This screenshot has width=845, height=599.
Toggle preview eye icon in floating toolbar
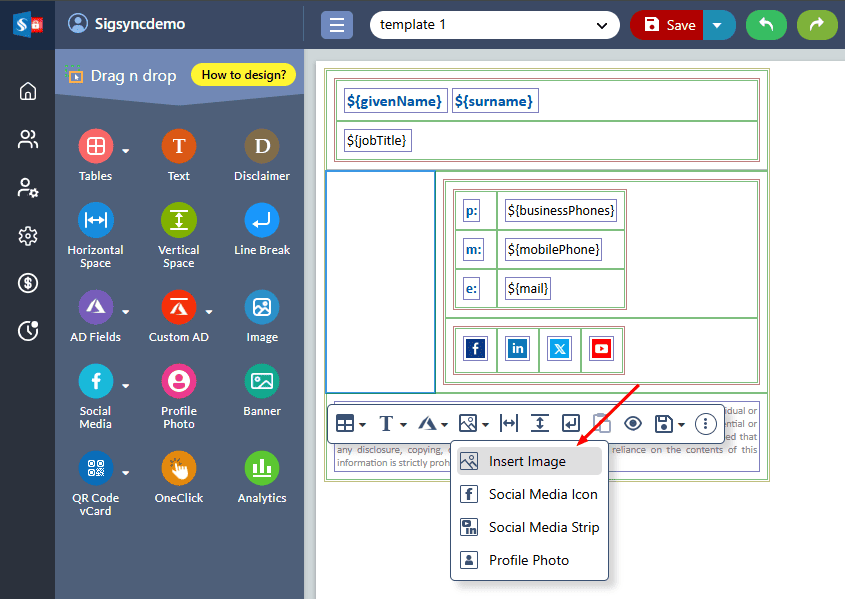pyautogui.click(x=633, y=424)
